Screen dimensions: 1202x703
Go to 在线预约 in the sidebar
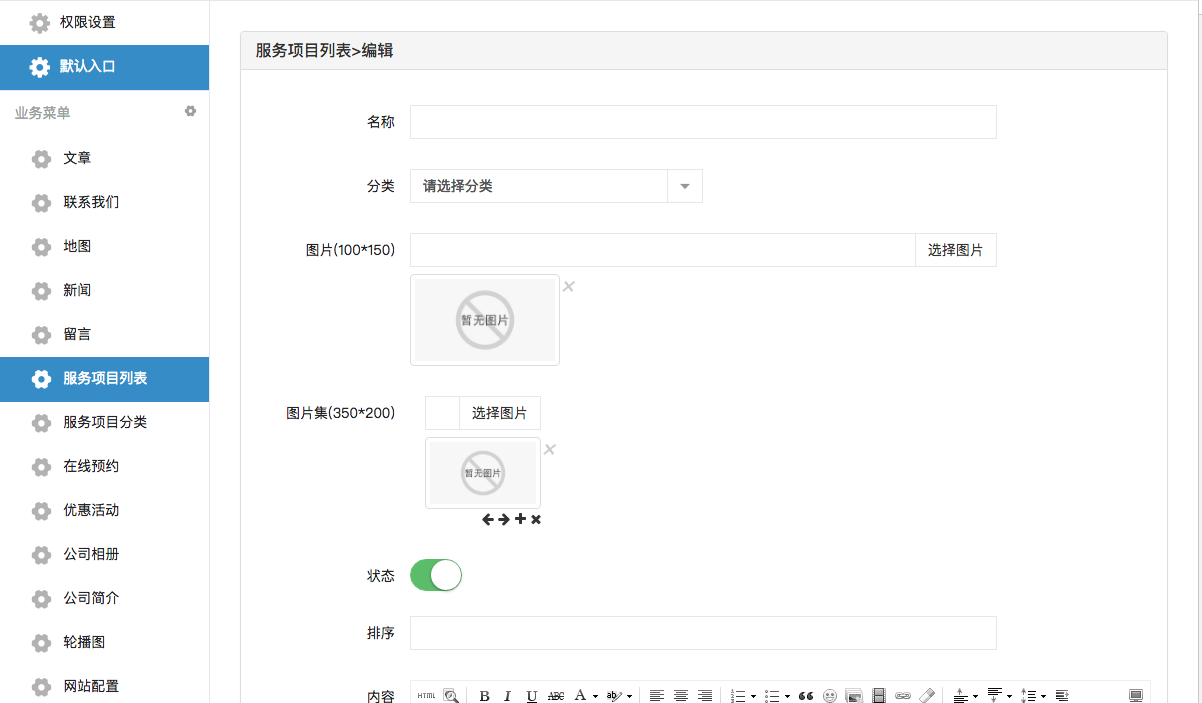(x=91, y=466)
